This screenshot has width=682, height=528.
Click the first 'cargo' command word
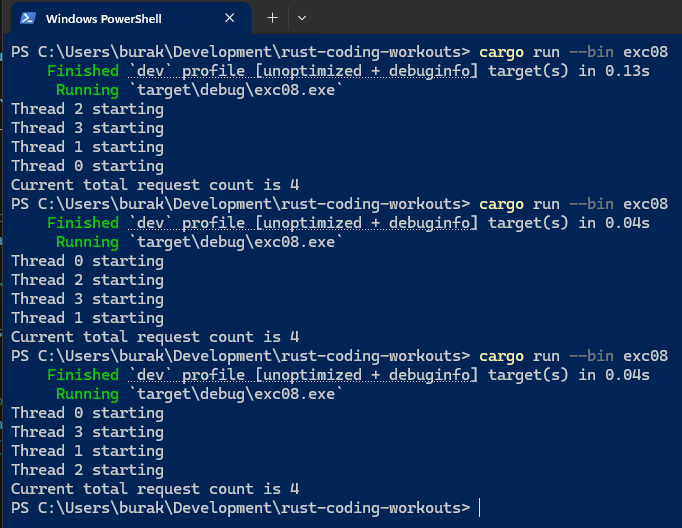point(500,52)
